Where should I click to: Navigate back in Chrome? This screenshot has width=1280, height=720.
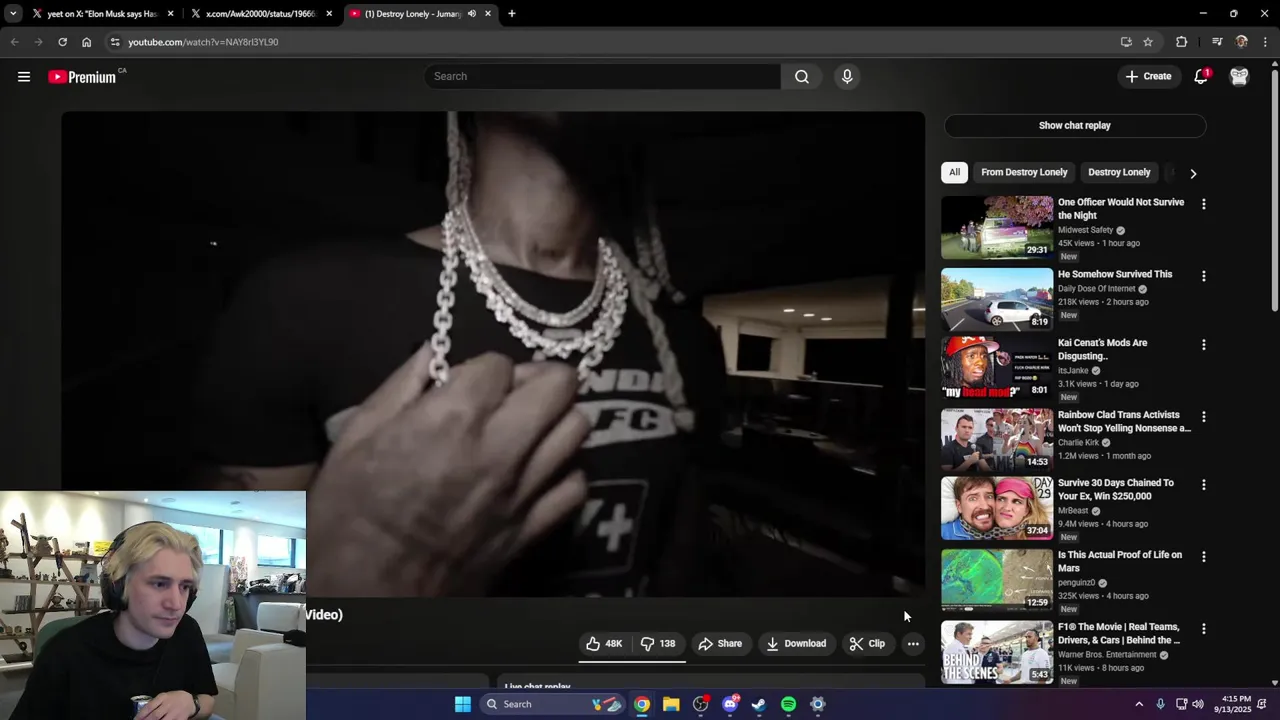14,42
